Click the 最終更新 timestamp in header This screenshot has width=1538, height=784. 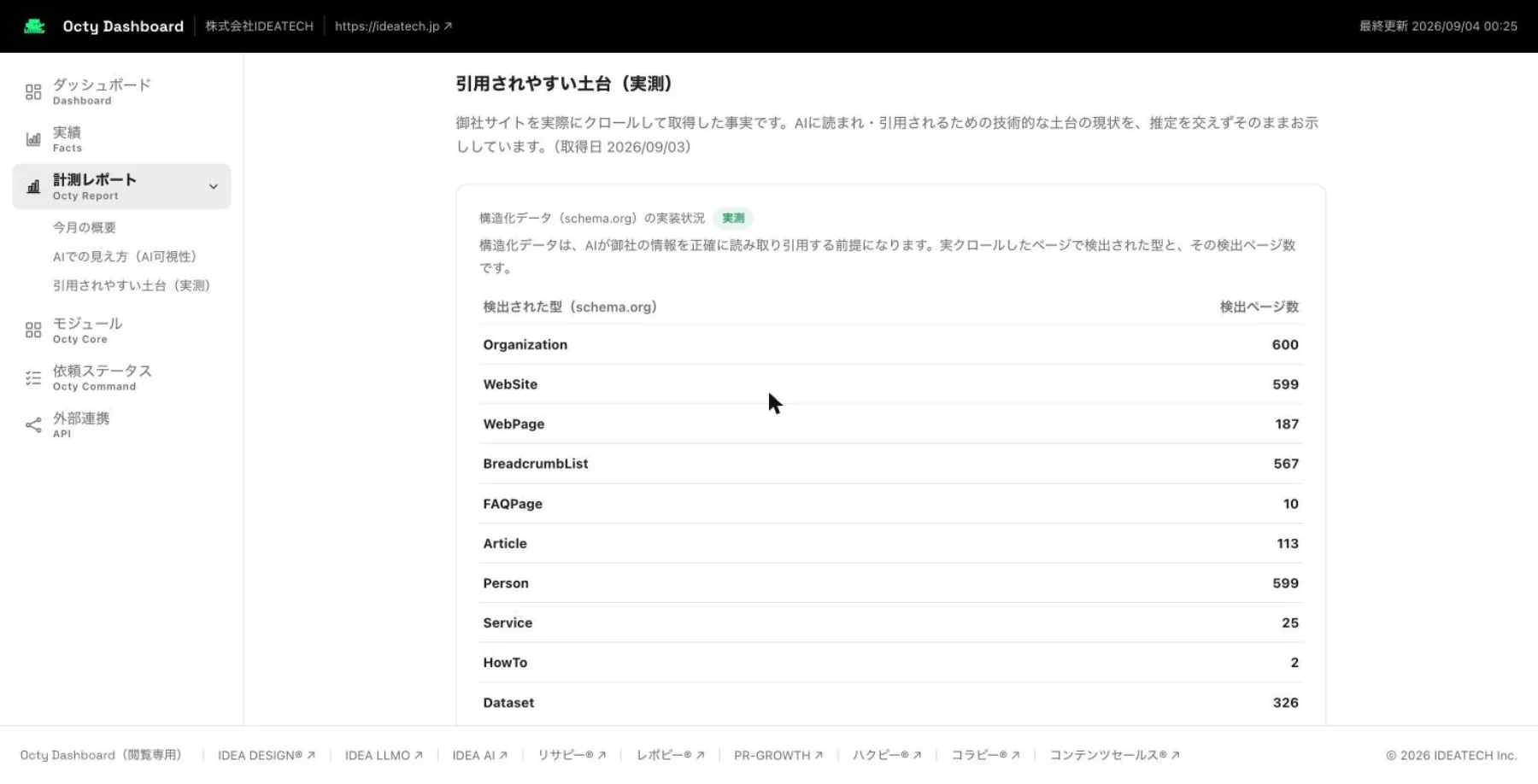(x=1438, y=26)
